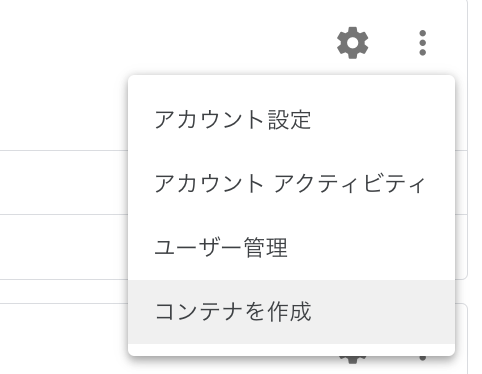Click the partially hidden gear icon below menu

click(x=353, y=360)
